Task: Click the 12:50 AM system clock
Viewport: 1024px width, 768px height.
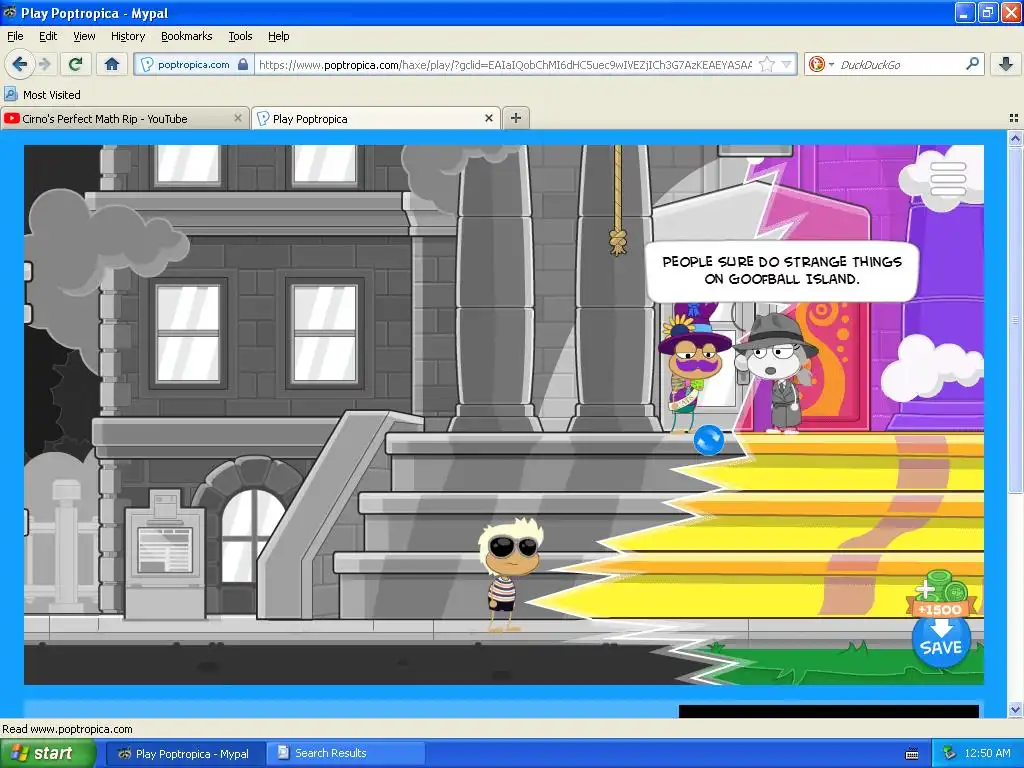Action: (x=987, y=754)
